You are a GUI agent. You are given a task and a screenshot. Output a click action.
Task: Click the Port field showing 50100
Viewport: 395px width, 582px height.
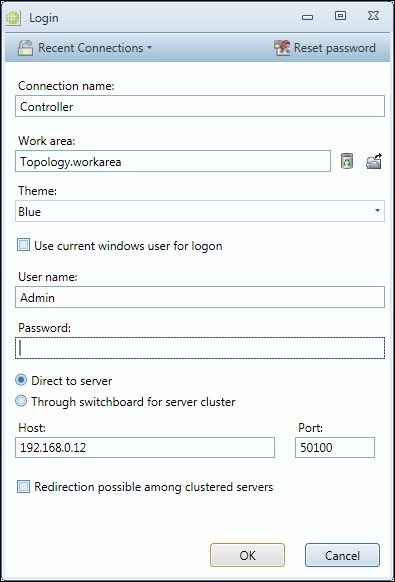pos(335,448)
